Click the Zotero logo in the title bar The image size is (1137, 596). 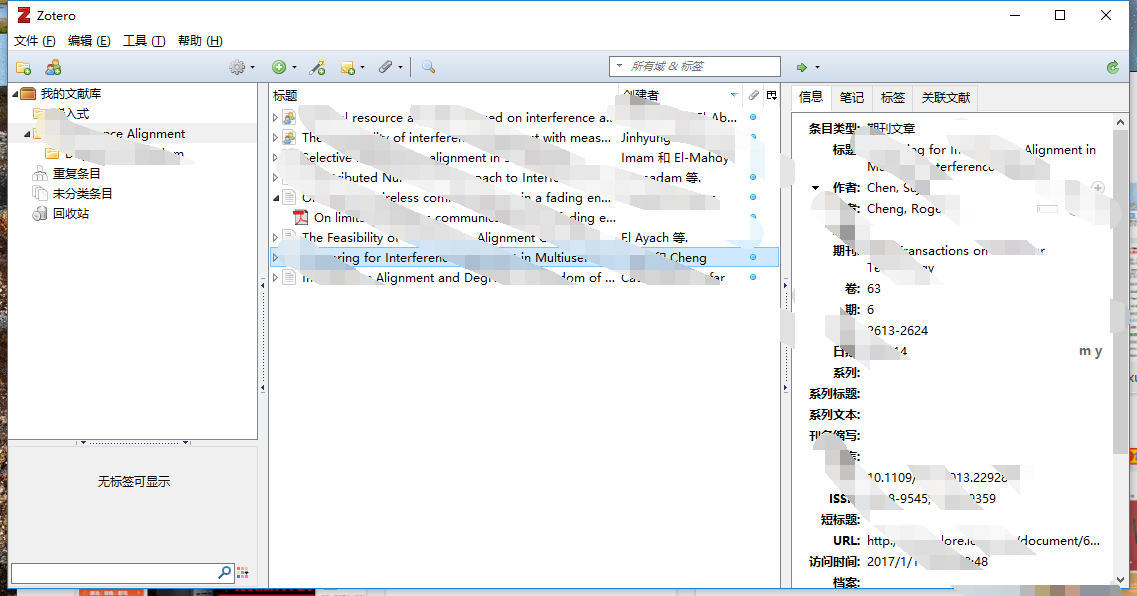24,15
